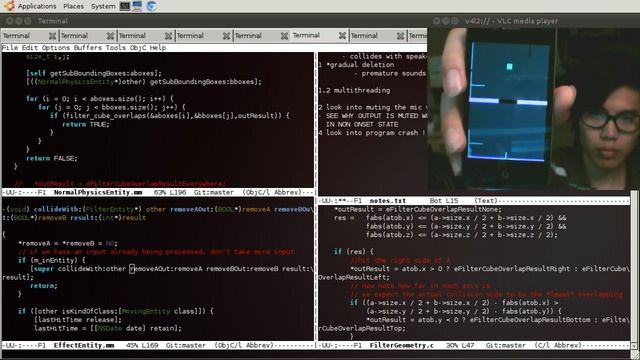Click NormalPhysicsEntity.mm in the mode line
The height and width of the screenshot is (360, 640).
pyautogui.click(x=98, y=192)
